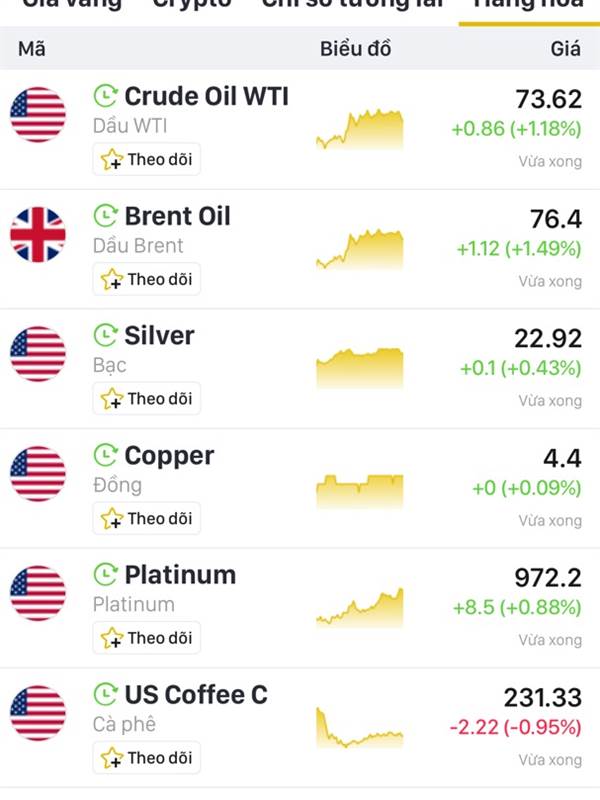Image resolution: width=600 pixels, height=800 pixels.
Task: Toggle Theo dõi for Crude Oil WTI
Action: (146, 160)
